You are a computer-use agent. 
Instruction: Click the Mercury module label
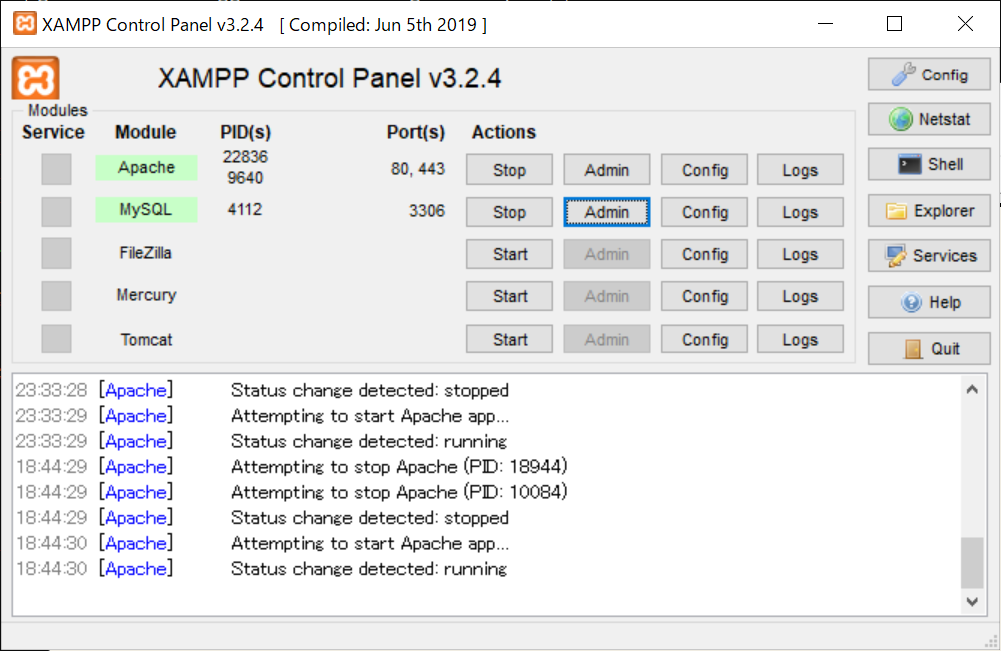coord(146,295)
